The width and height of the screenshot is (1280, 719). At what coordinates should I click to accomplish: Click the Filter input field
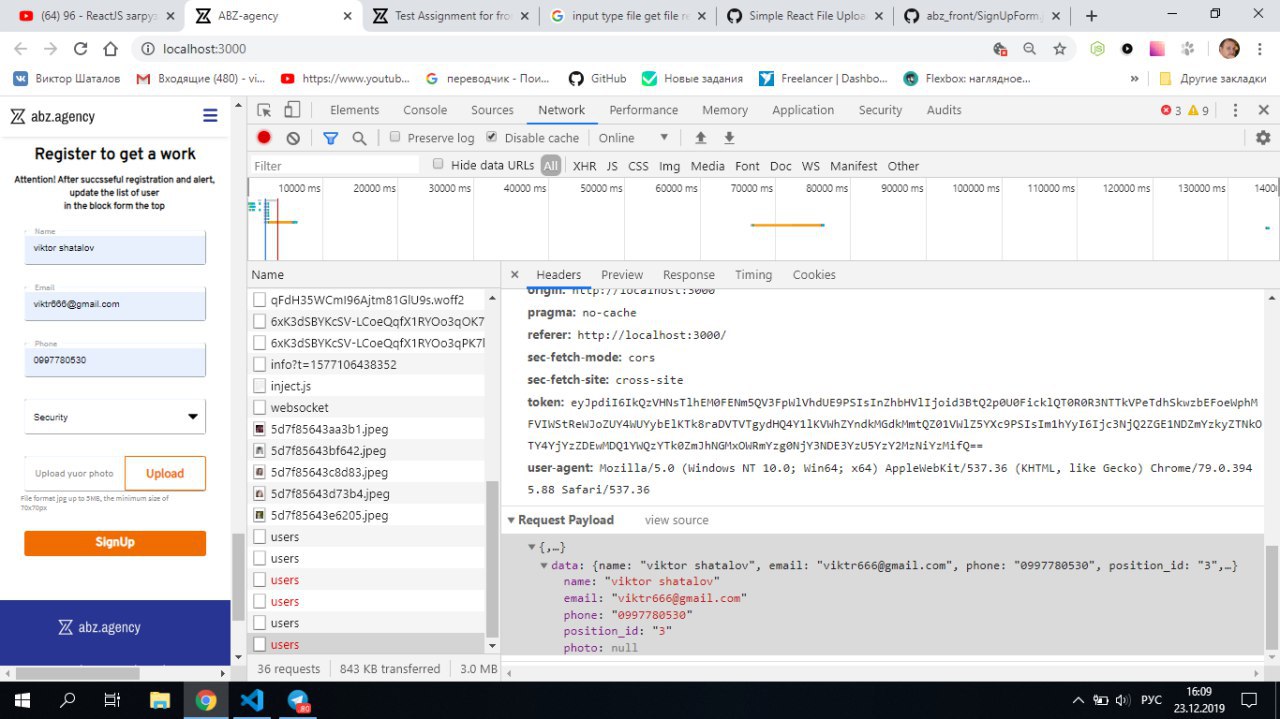coord(335,166)
